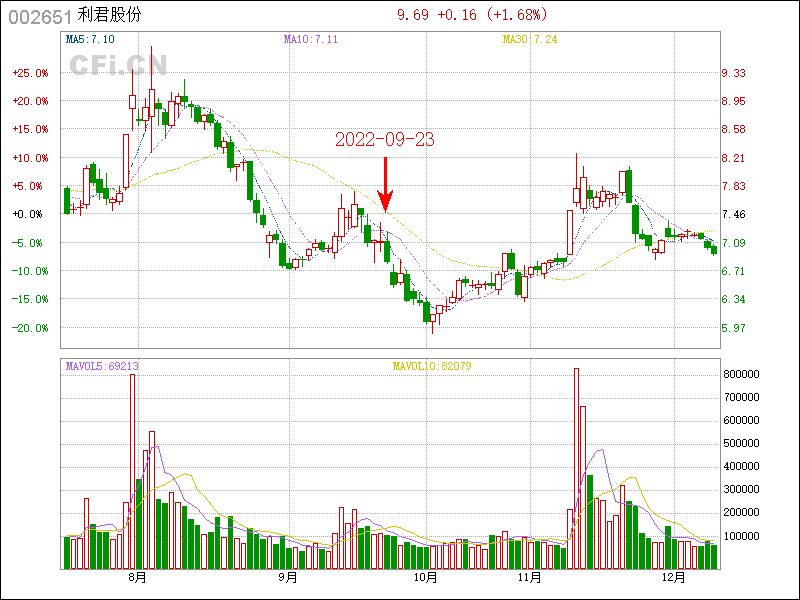Click the CFi.CN watermark logo

(x=118, y=65)
